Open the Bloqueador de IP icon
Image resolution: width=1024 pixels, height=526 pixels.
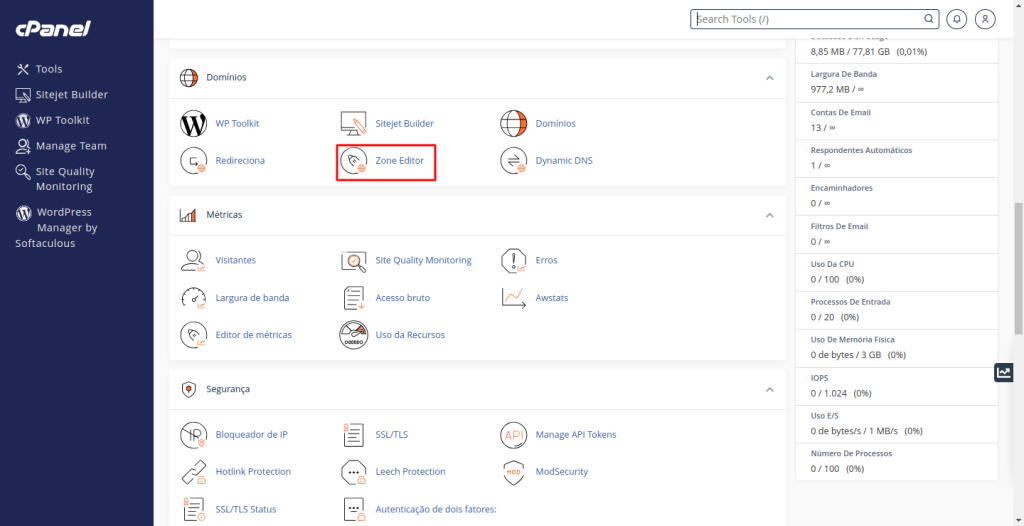[193, 435]
